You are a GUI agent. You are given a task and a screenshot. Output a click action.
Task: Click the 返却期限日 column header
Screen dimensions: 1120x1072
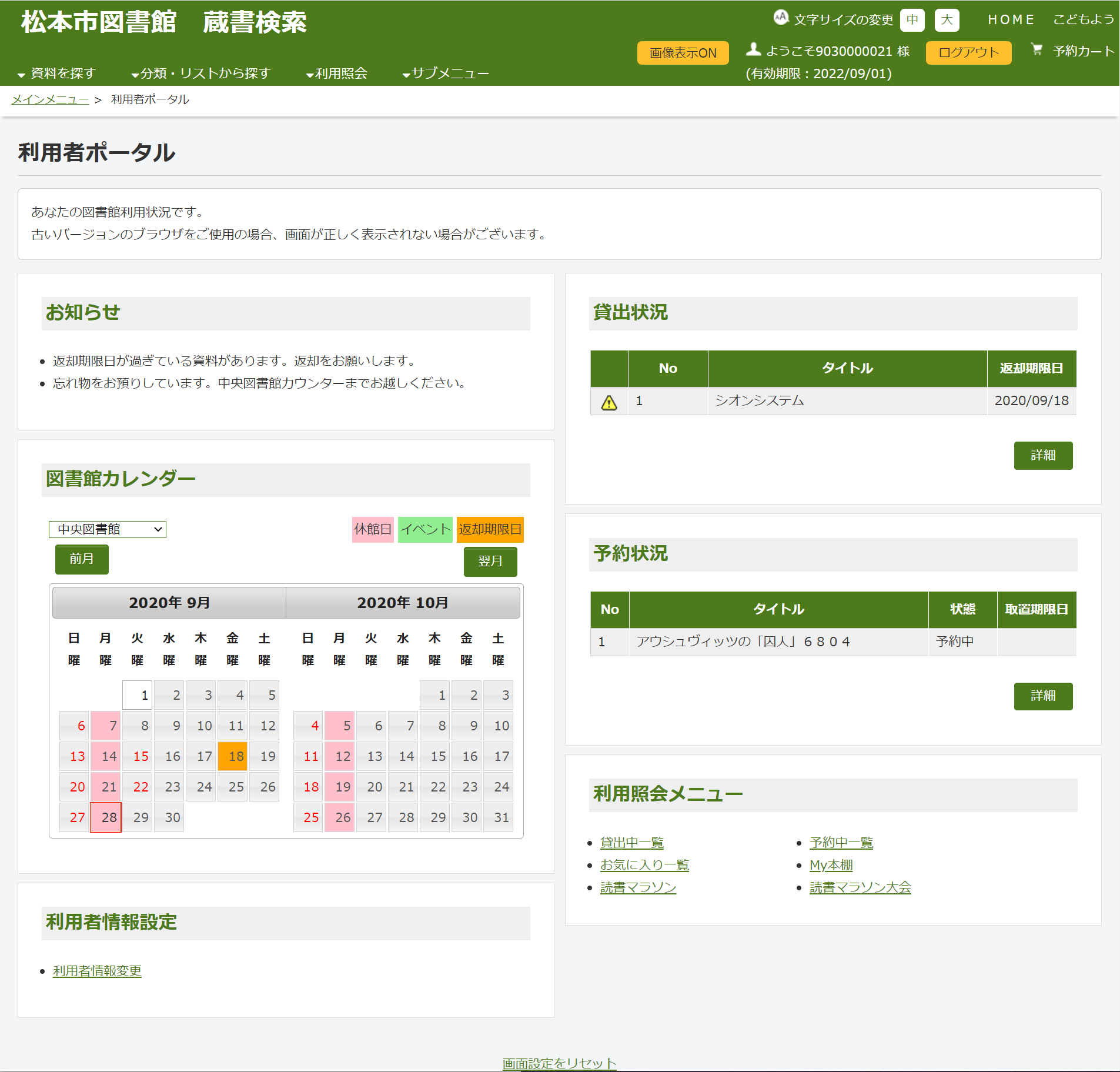(x=1031, y=369)
